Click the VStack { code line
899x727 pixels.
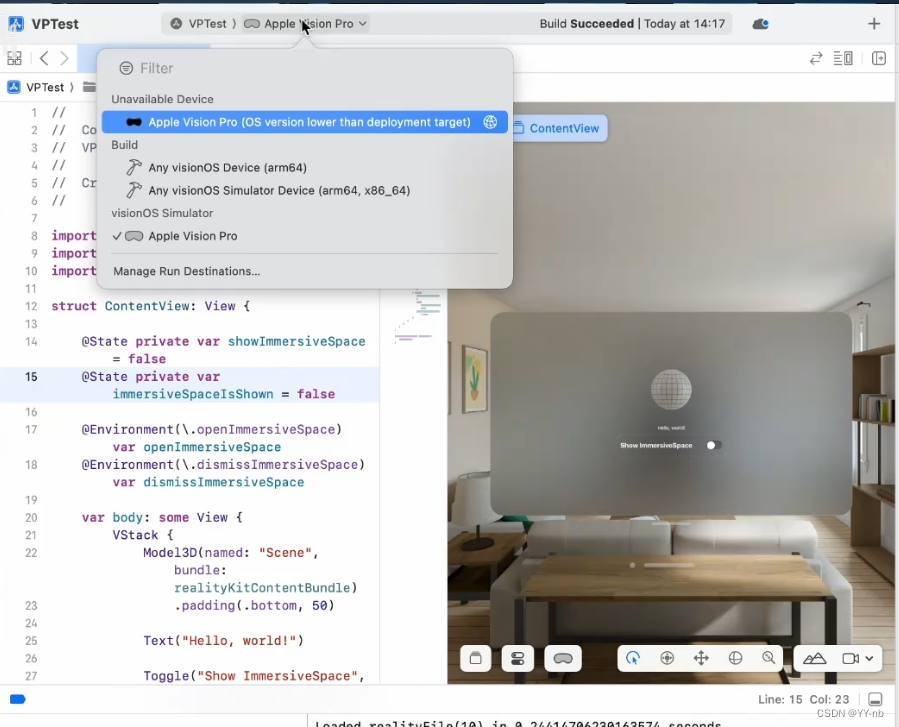point(143,535)
